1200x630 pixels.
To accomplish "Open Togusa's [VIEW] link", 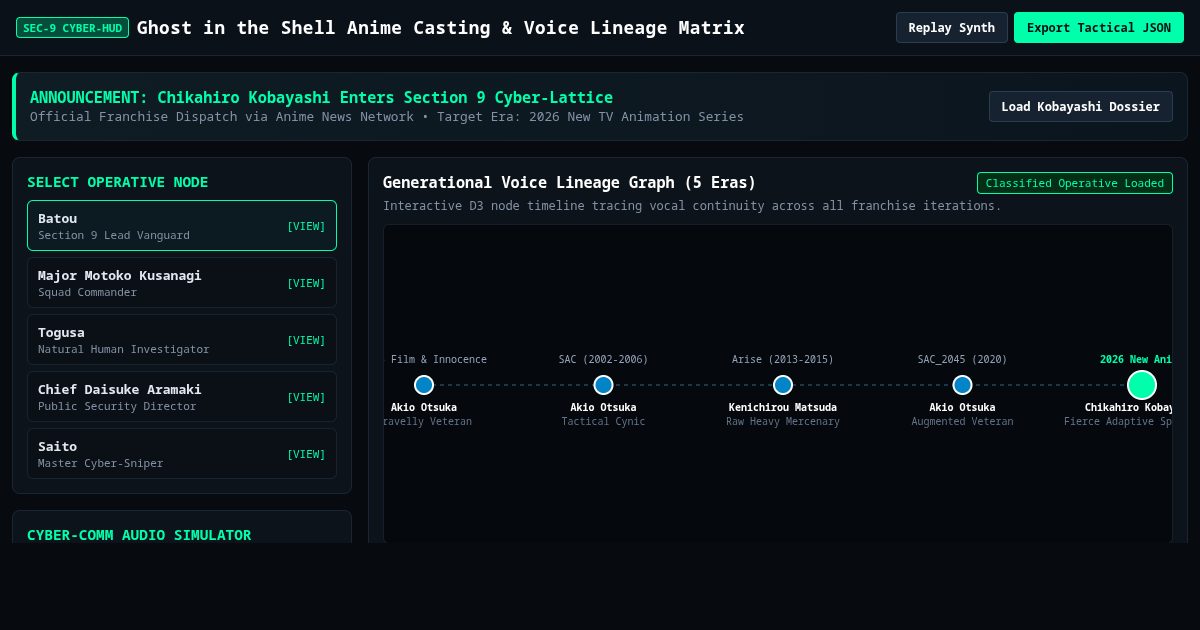I will 306,340.
